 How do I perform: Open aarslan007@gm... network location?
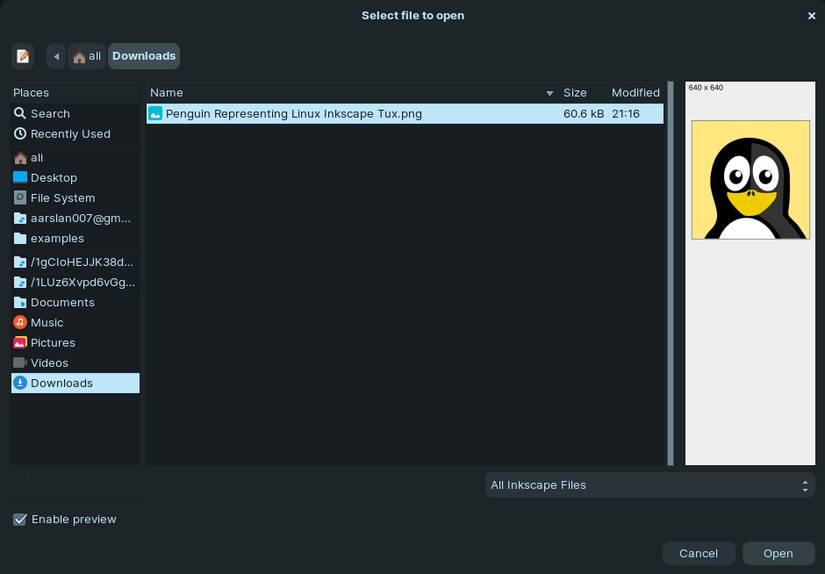coord(75,218)
